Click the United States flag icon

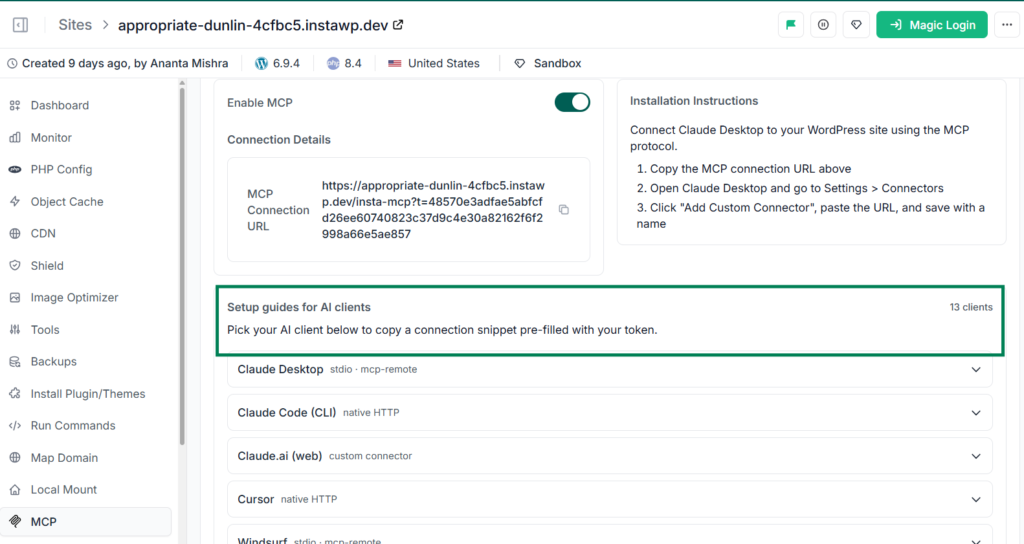[x=394, y=63]
